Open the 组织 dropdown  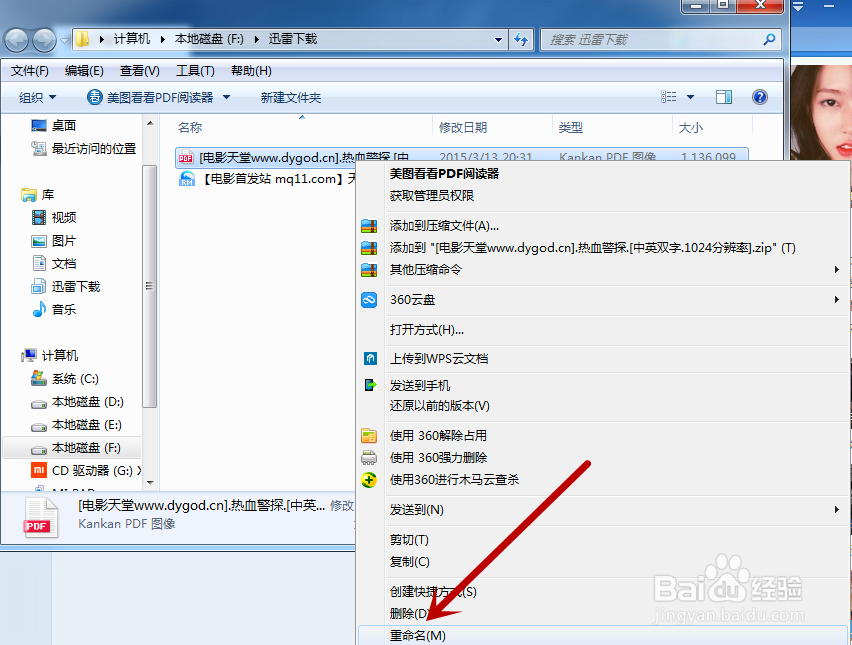click(x=37, y=97)
